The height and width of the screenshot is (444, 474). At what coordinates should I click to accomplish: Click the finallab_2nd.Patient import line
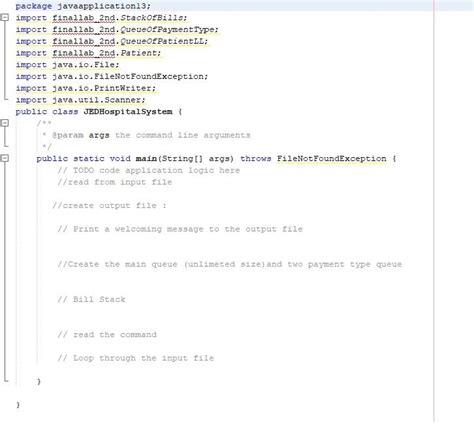click(88, 53)
